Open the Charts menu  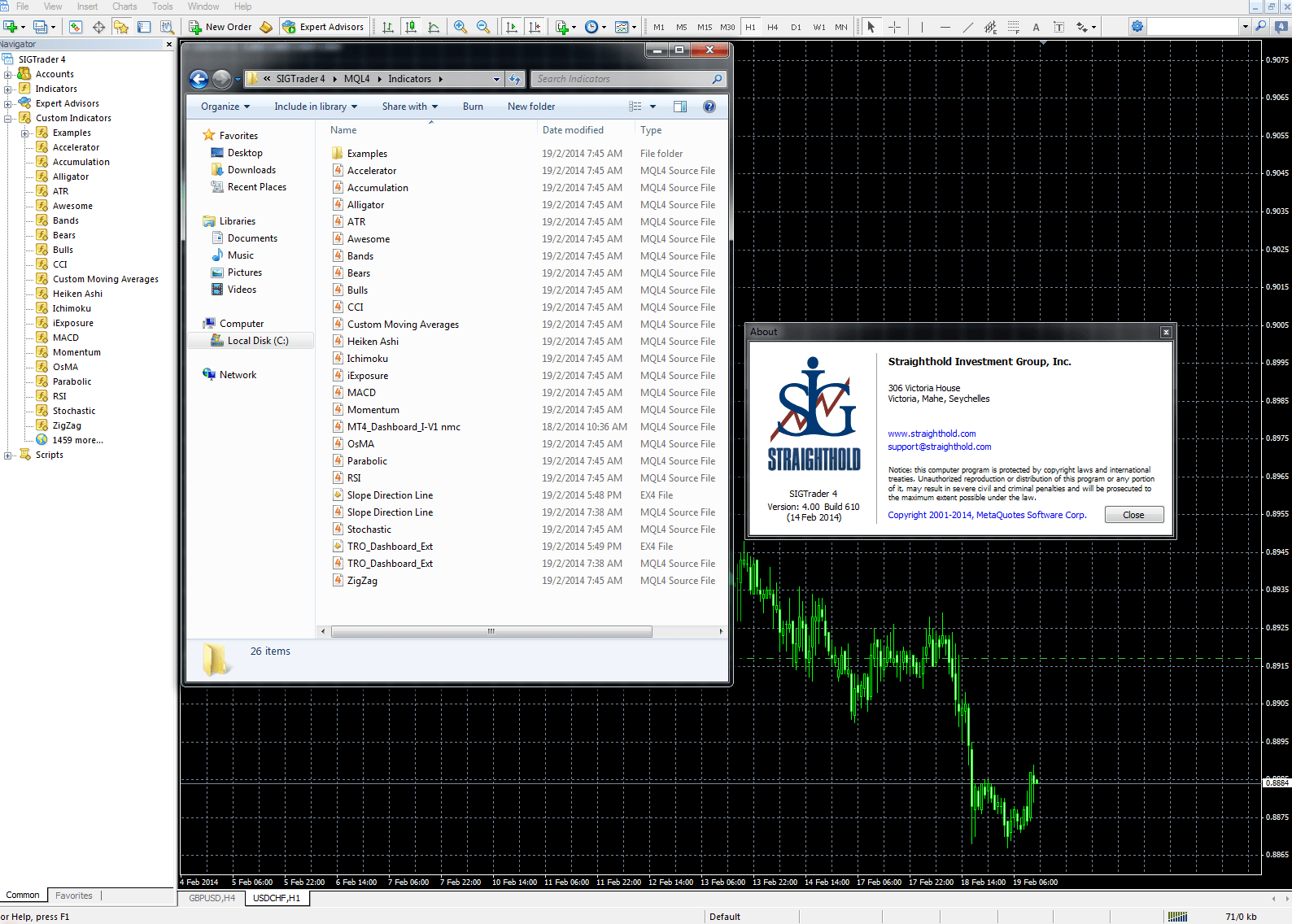pyautogui.click(x=124, y=7)
